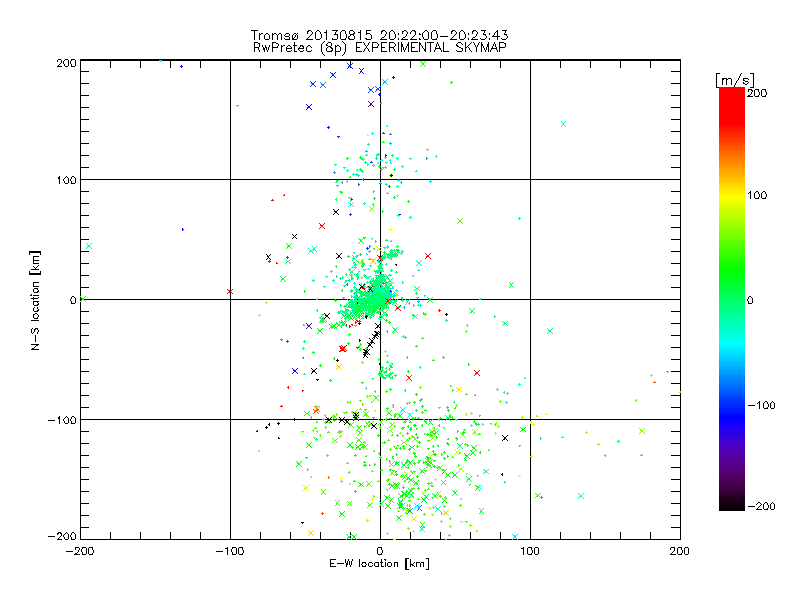Click the y-axis tick label "-100"
Image resolution: width=800 pixels, height=600 pixels.
click(x=62, y=420)
